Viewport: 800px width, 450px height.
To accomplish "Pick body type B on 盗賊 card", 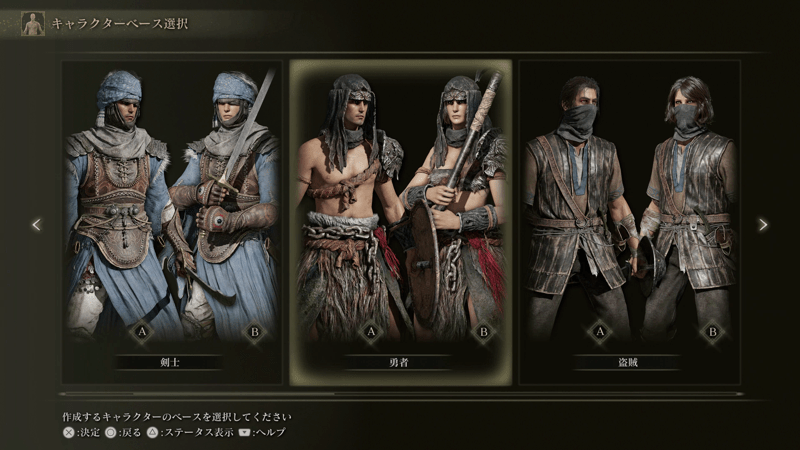I will click(712, 332).
